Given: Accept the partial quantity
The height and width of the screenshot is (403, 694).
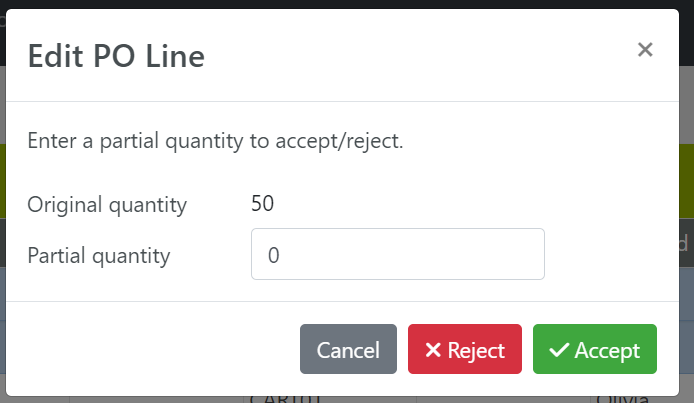Looking at the screenshot, I should pos(594,350).
